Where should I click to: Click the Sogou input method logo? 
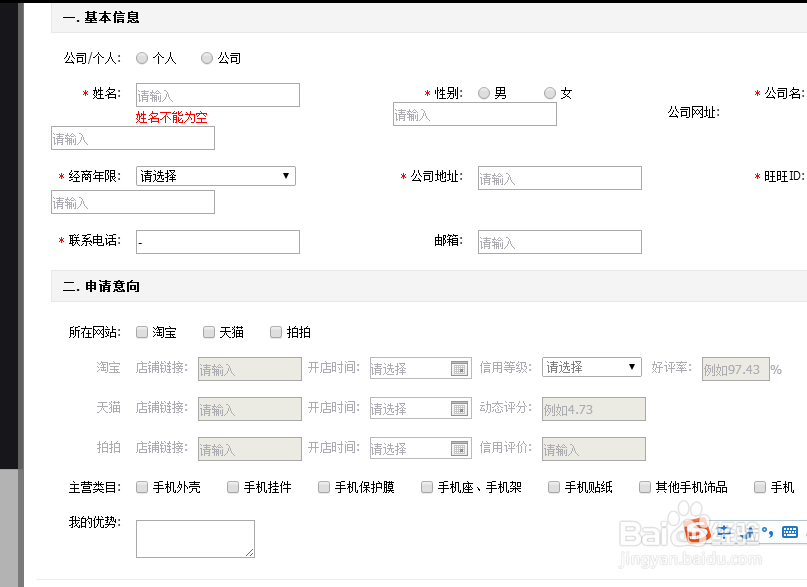point(697,531)
